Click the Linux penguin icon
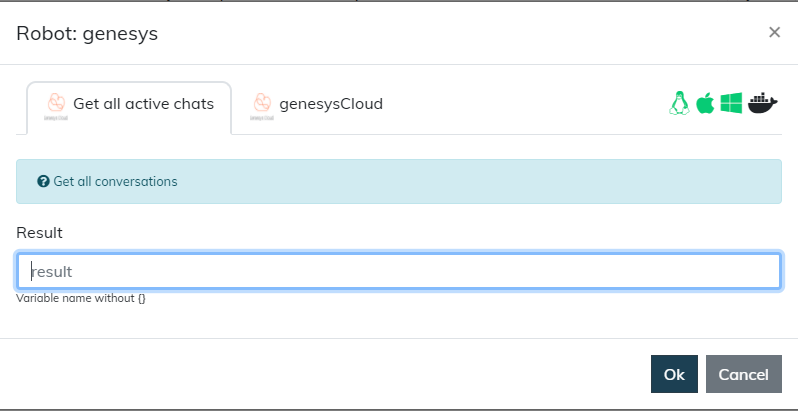 679,103
